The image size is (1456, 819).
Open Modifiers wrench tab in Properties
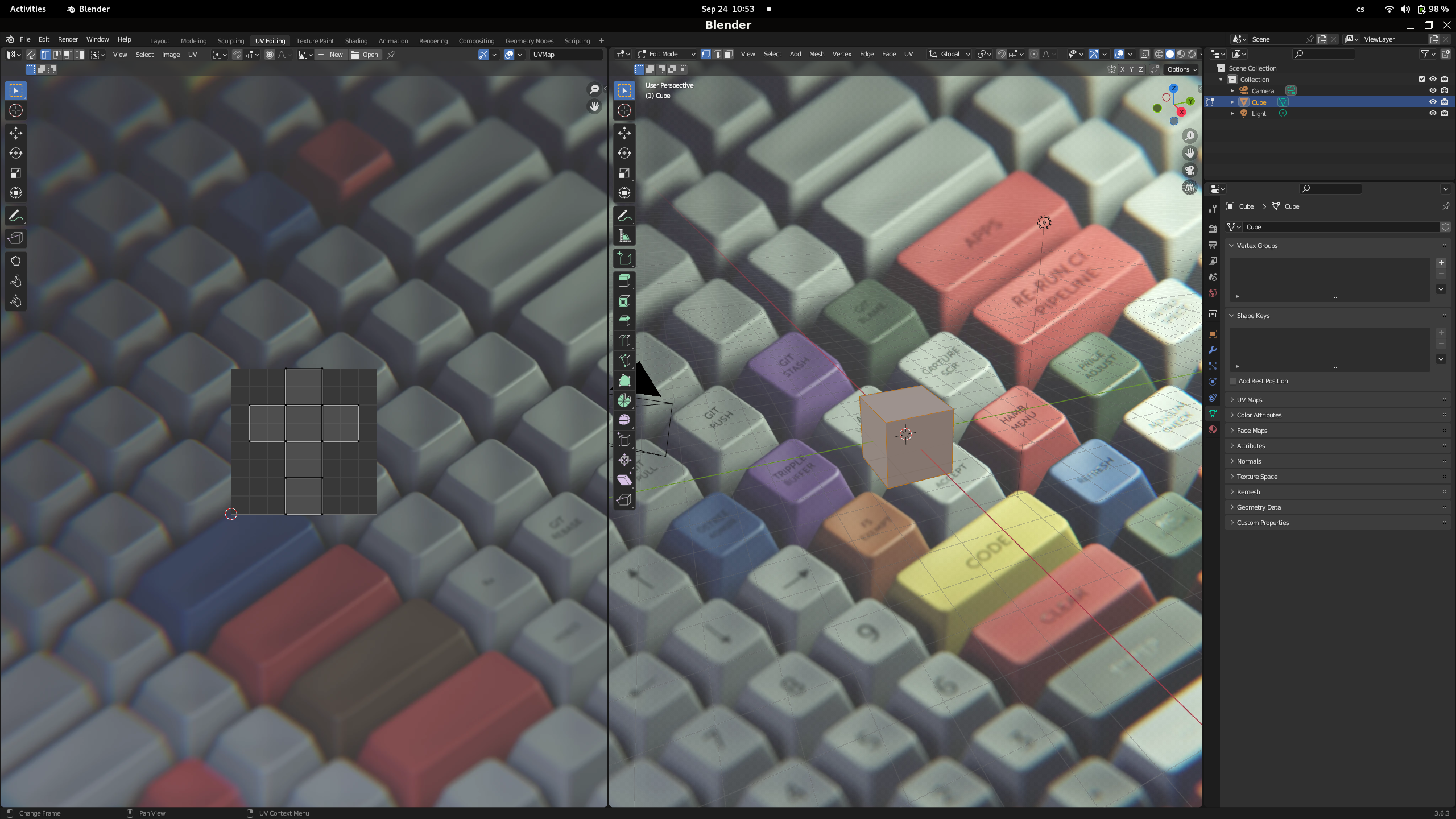coord(1212,350)
